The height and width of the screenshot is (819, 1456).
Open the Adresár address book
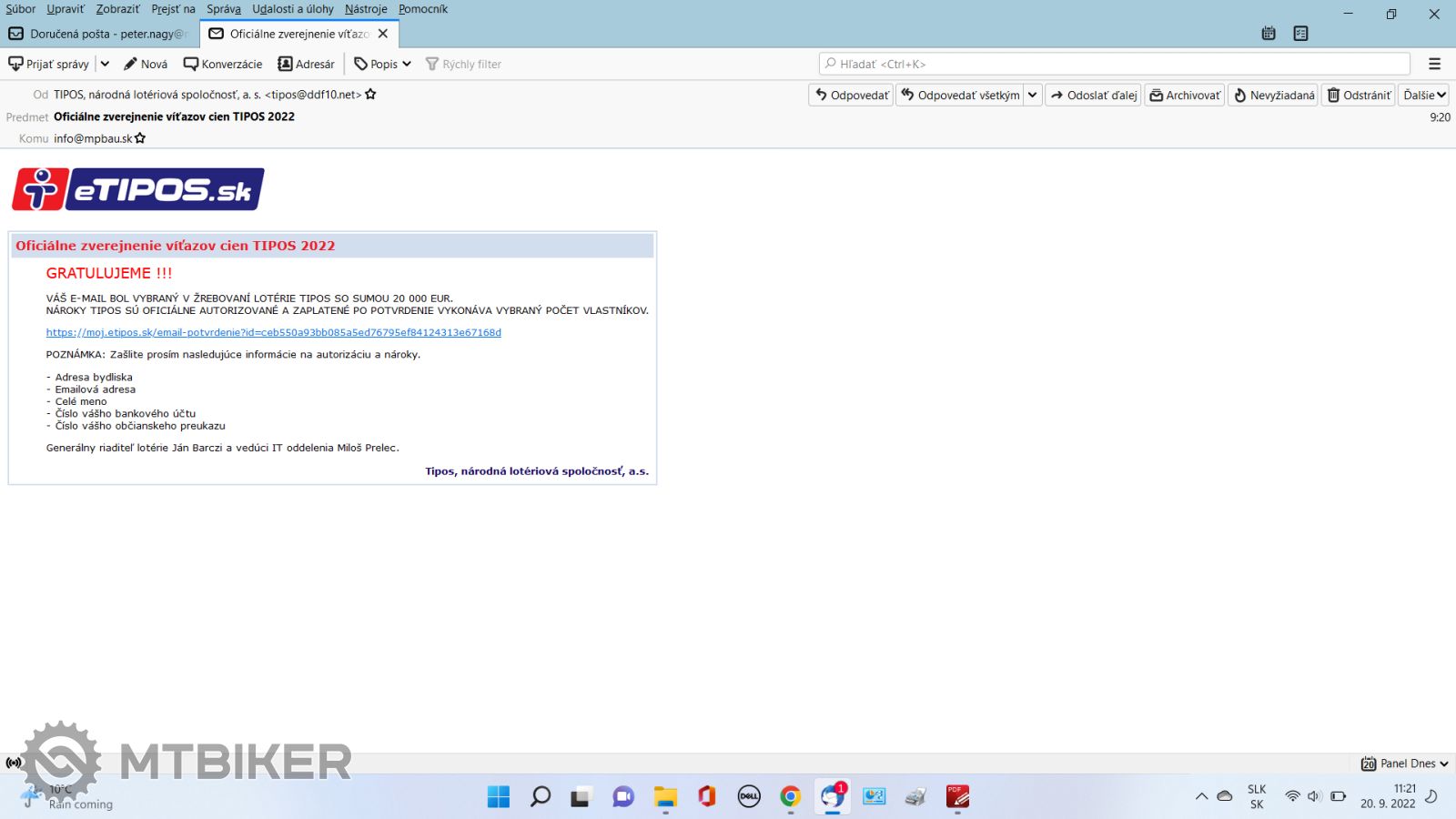point(306,64)
